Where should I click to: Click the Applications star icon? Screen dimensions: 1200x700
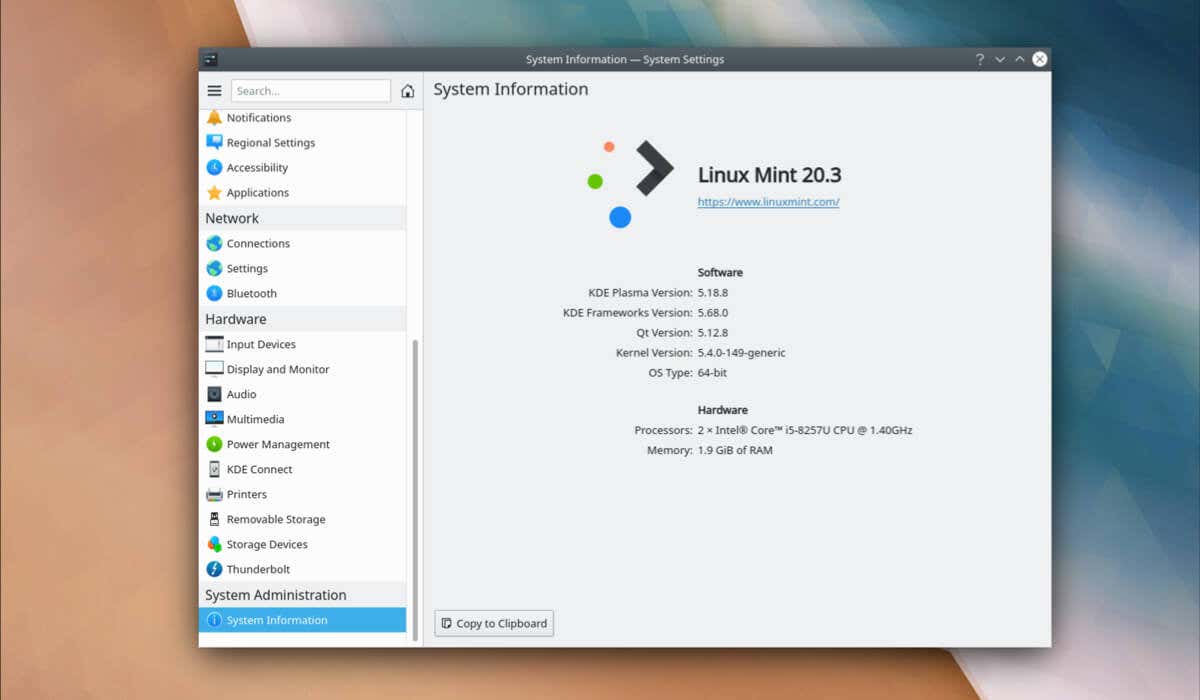pos(214,193)
